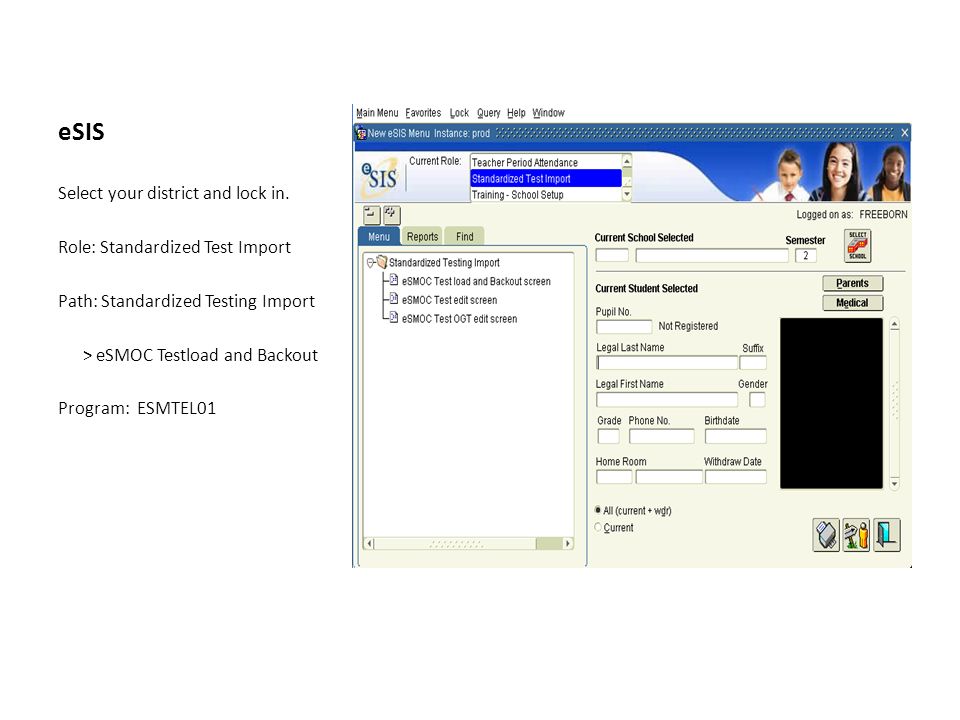Collapse the Standardized Testing Import tree node
This screenshot has width=960, height=720.
pyautogui.click(x=370, y=263)
